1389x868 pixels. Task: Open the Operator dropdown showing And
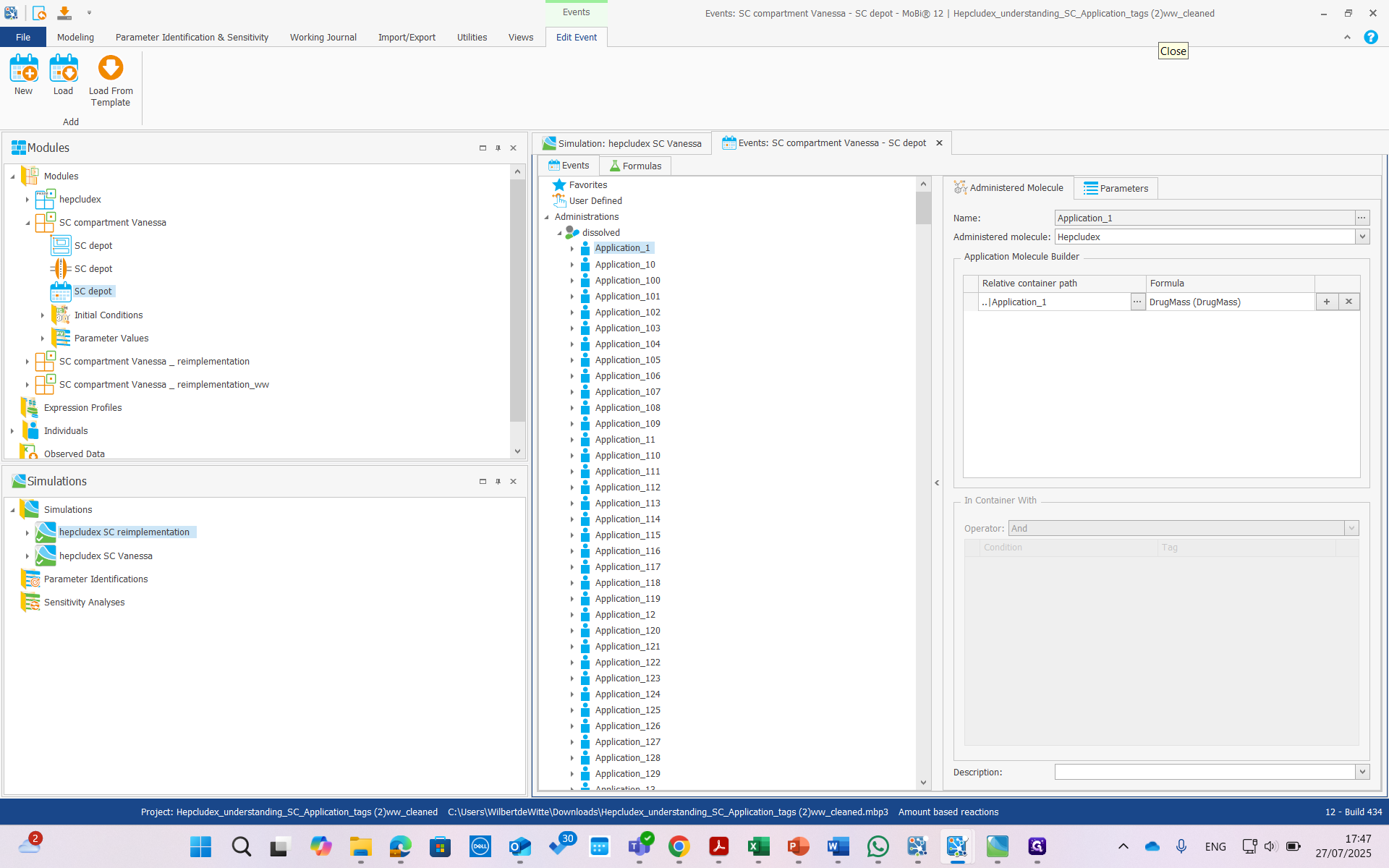pos(1351,528)
